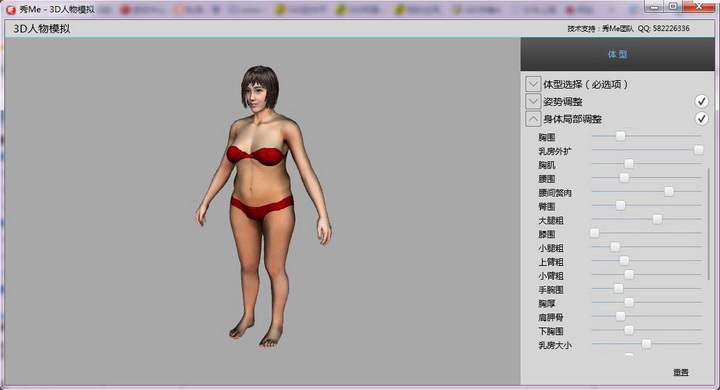Click the 上臂粗 slider handle

(624, 260)
